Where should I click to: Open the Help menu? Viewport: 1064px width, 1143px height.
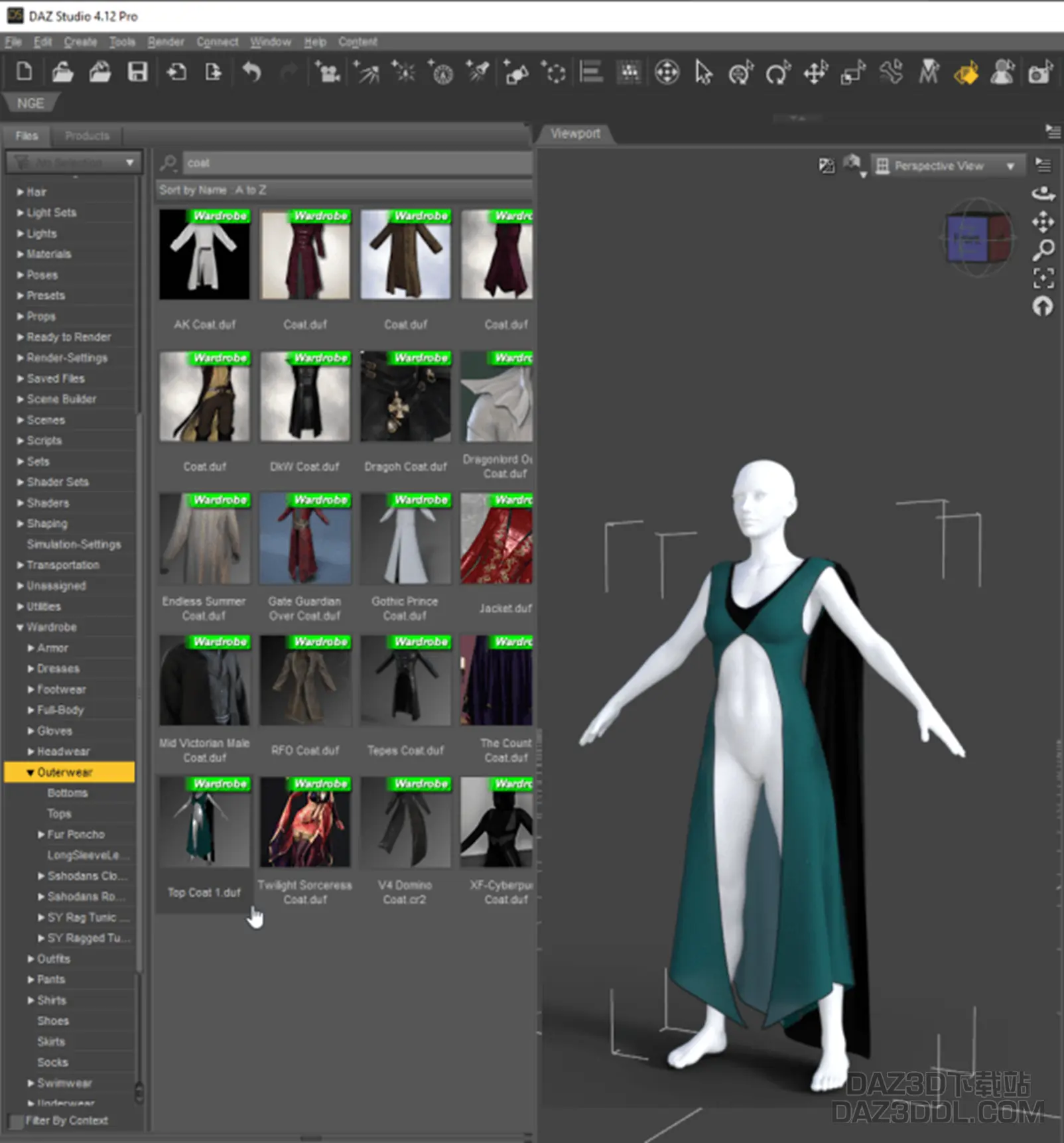[x=315, y=41]
